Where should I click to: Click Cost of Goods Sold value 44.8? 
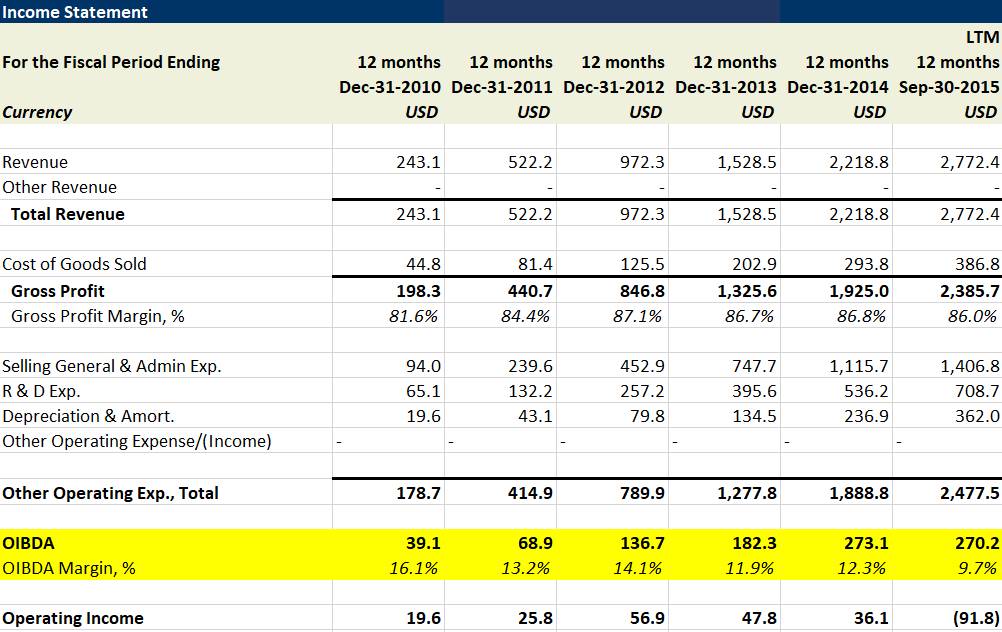421,264
